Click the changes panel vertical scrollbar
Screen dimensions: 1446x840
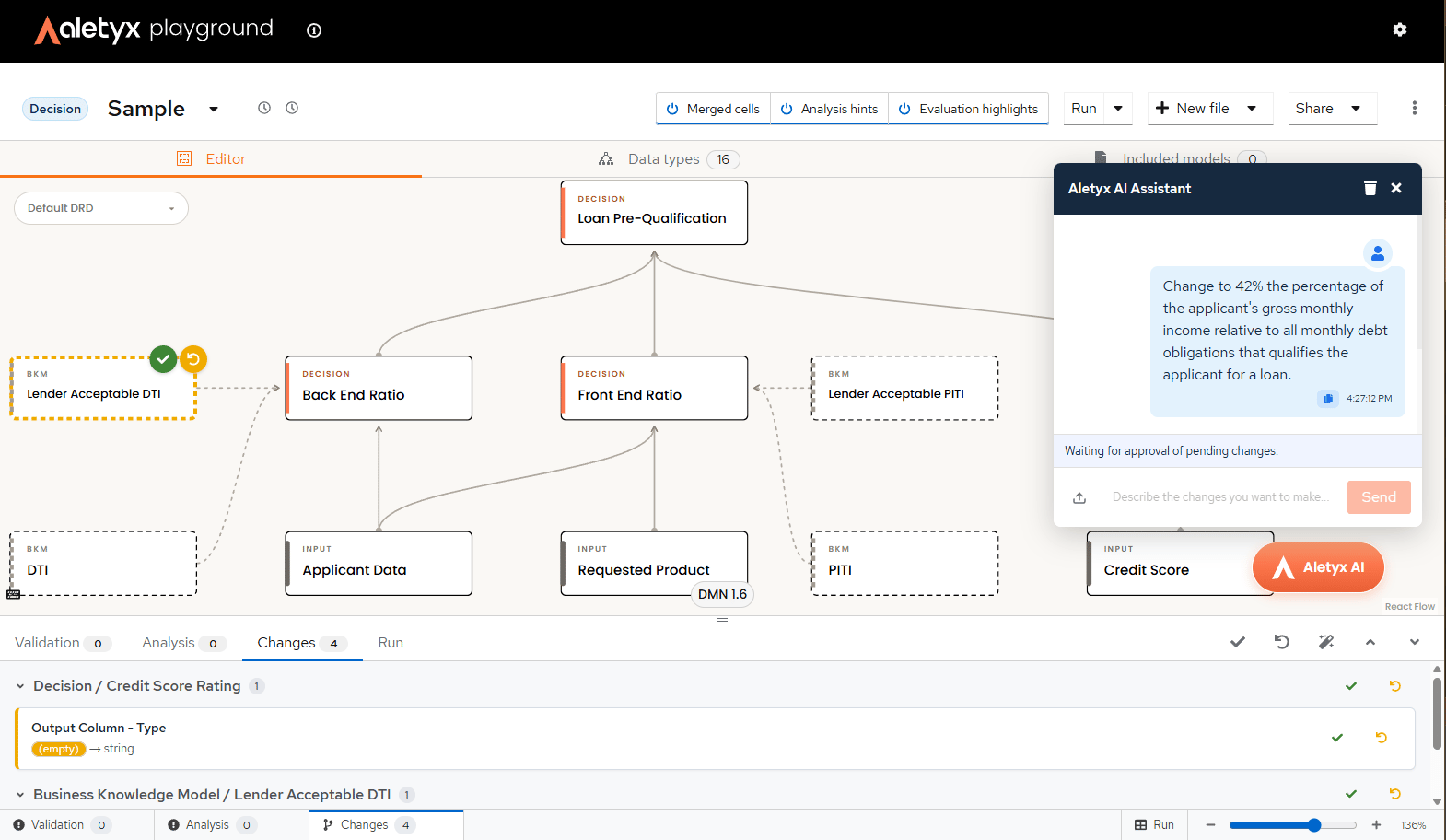tap(1437, 714)
